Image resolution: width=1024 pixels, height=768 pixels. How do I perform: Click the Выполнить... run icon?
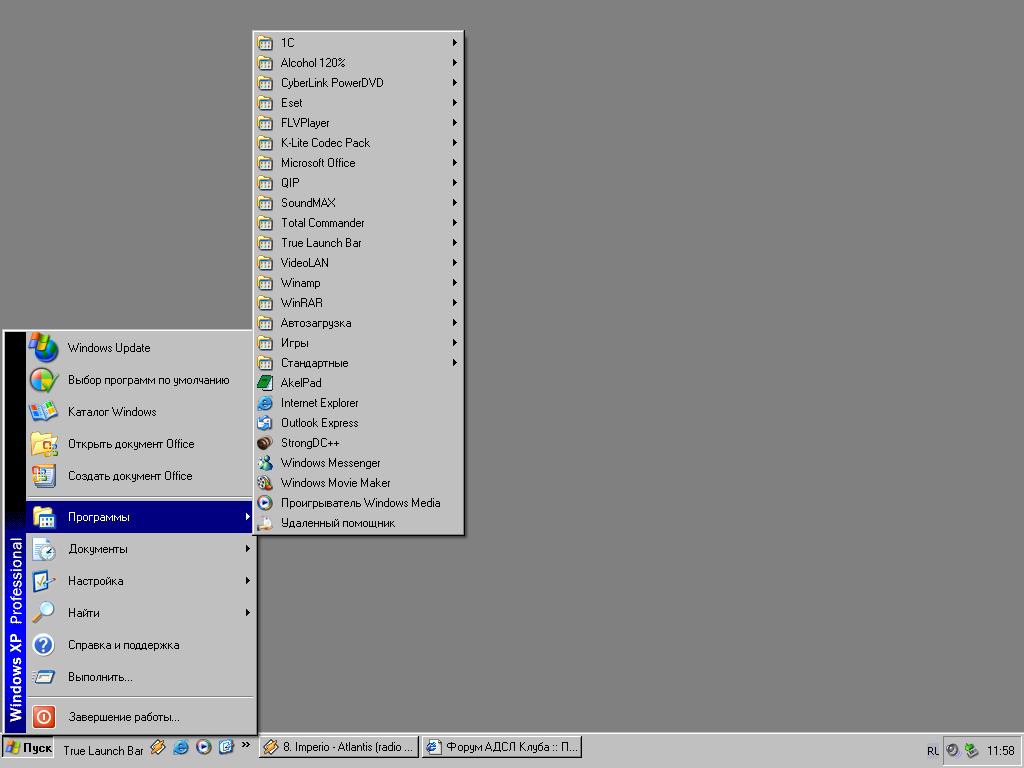point(43,677)
